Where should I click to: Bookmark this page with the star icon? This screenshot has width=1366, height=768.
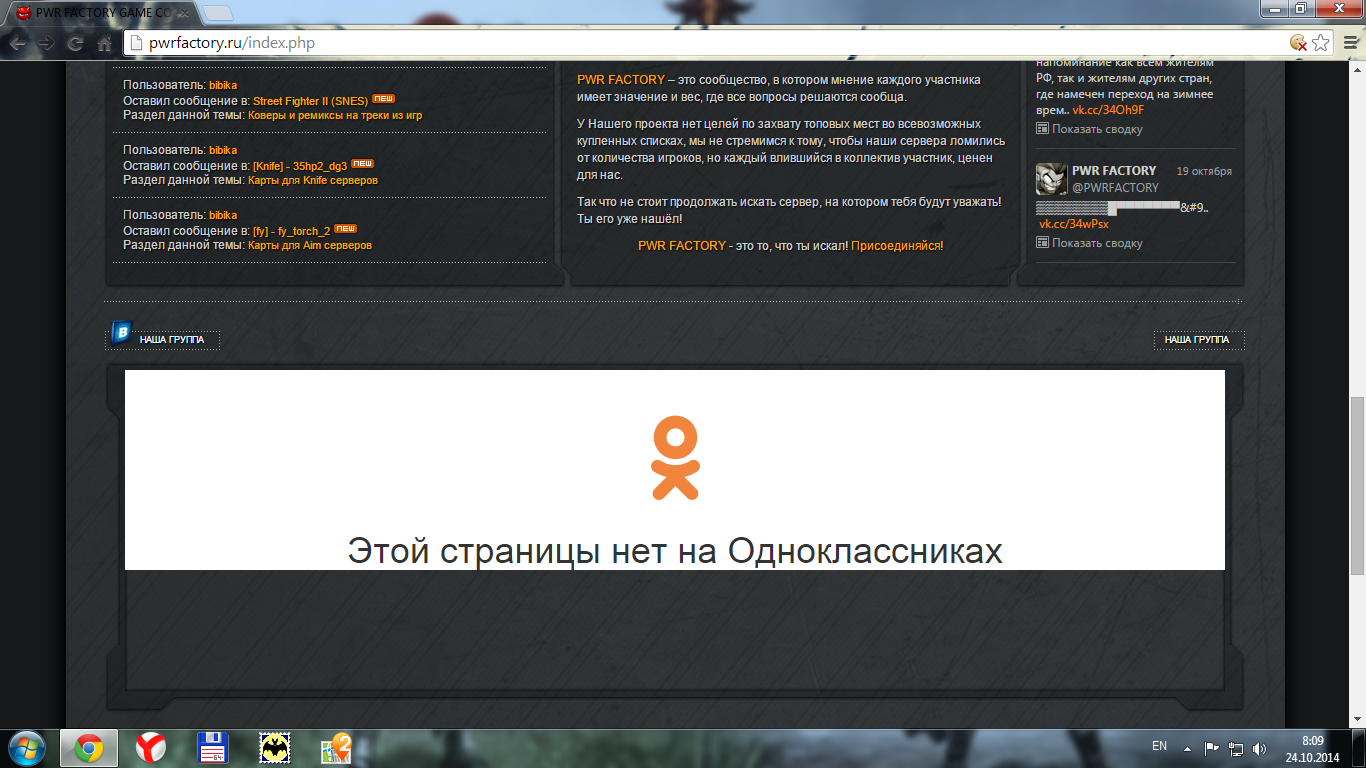1320,43
